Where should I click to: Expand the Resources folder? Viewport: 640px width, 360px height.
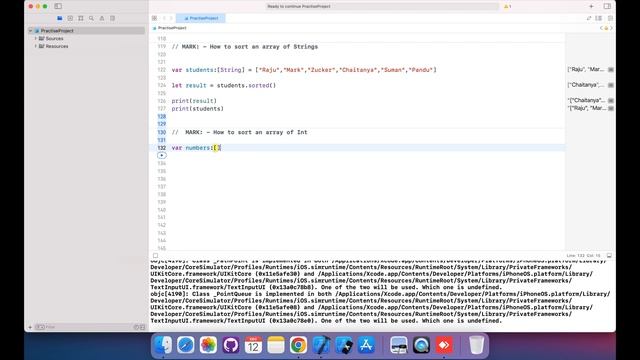click(36, 46)
